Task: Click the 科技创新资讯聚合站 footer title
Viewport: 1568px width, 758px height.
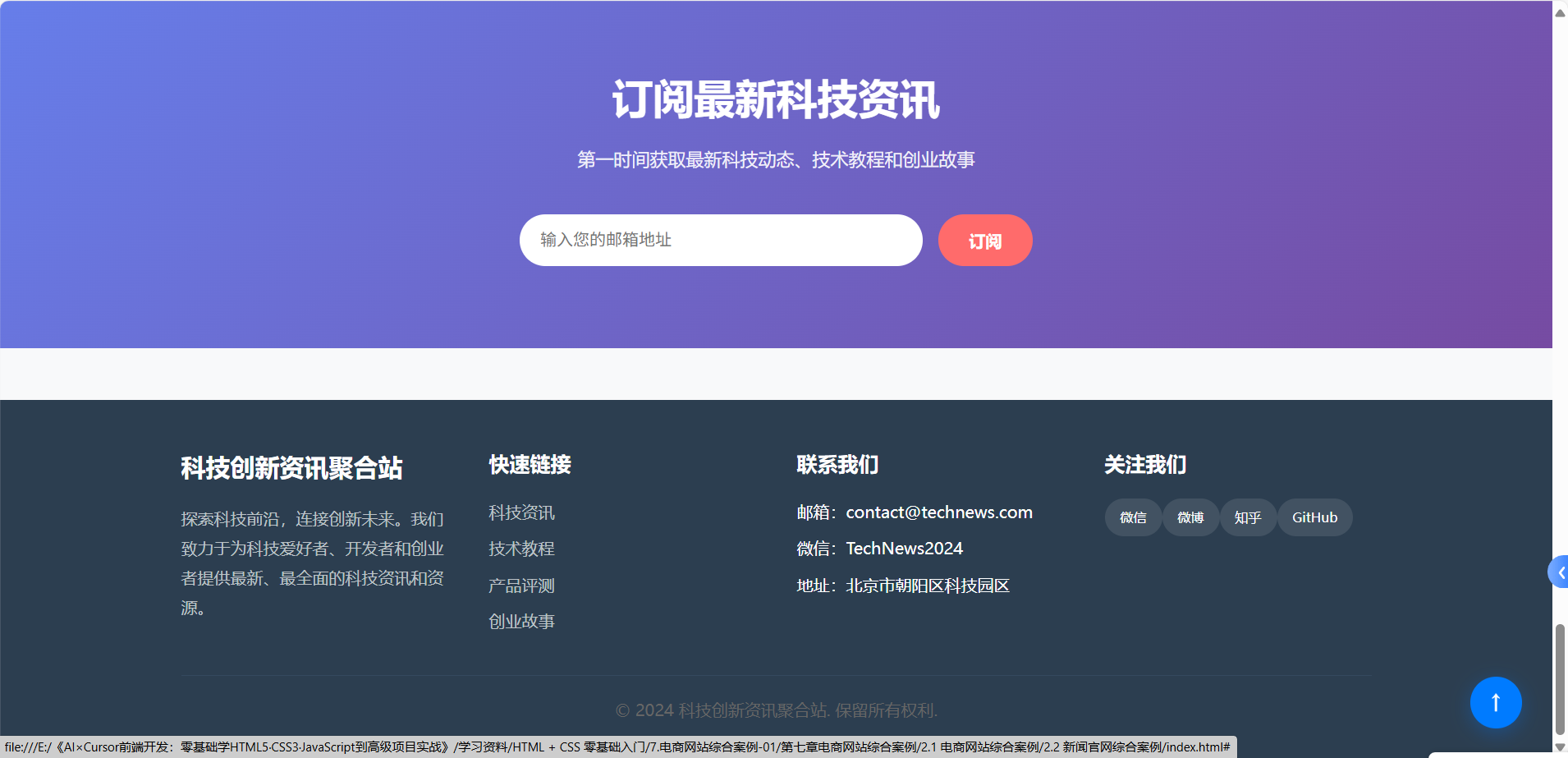Action: click(291, 467)
